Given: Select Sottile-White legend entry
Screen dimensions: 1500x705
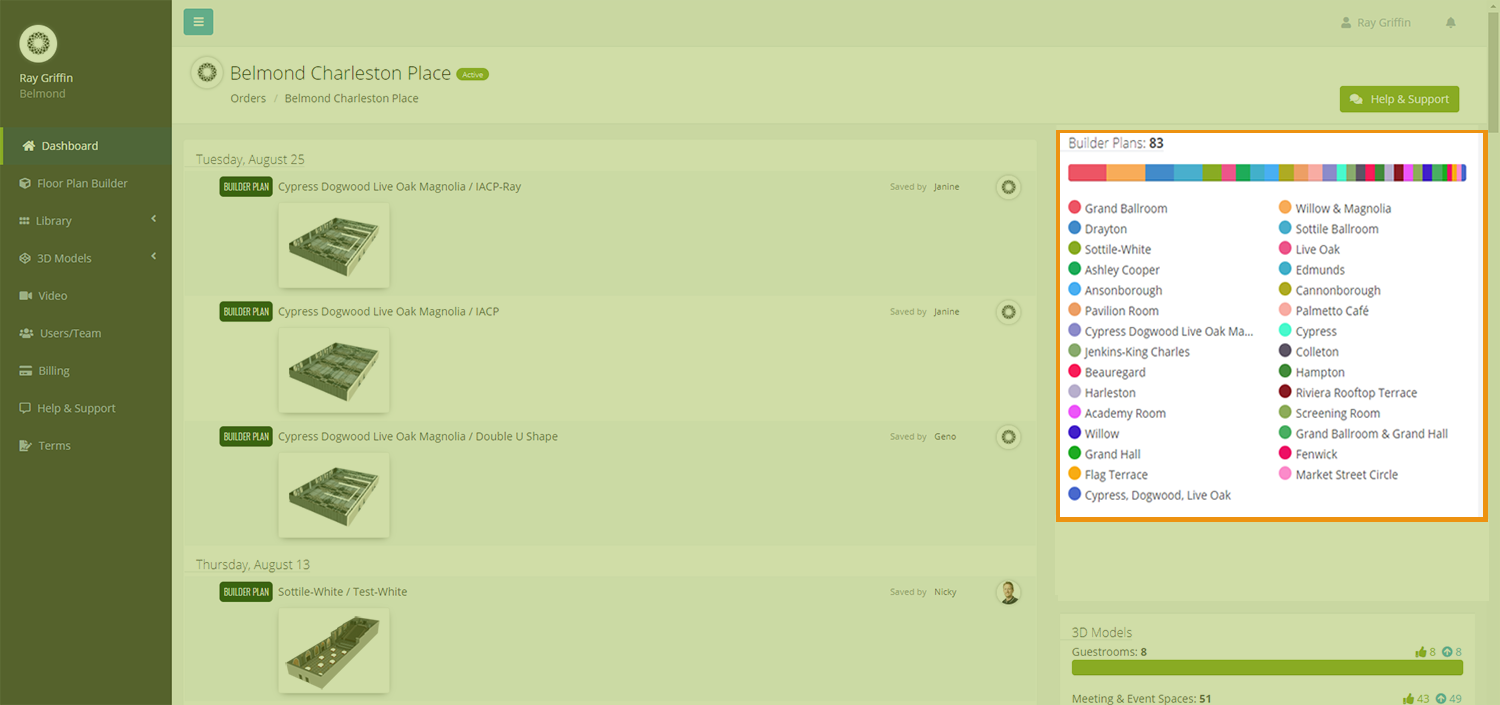Looking at the screenshot, I should [1110, 249].
